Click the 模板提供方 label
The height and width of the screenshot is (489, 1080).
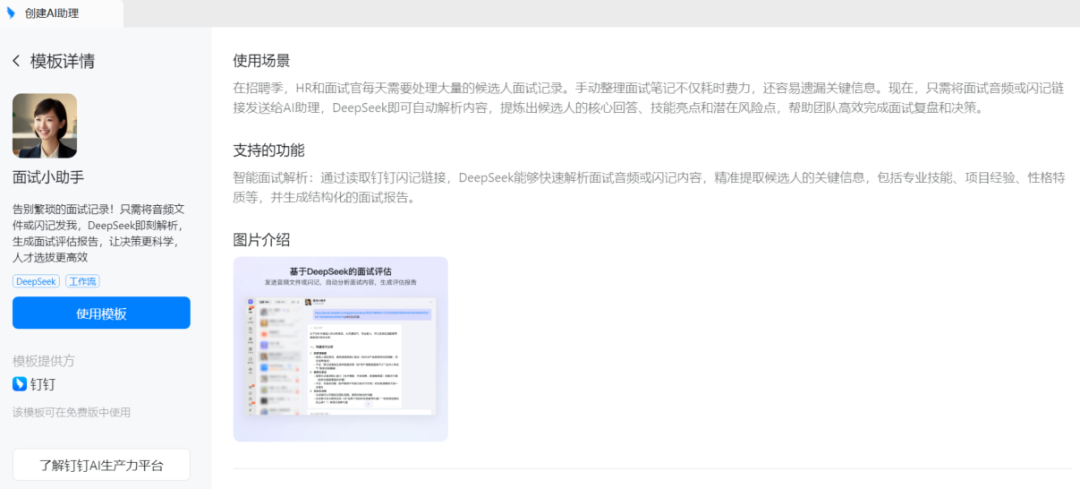click(x=41, y=362)
